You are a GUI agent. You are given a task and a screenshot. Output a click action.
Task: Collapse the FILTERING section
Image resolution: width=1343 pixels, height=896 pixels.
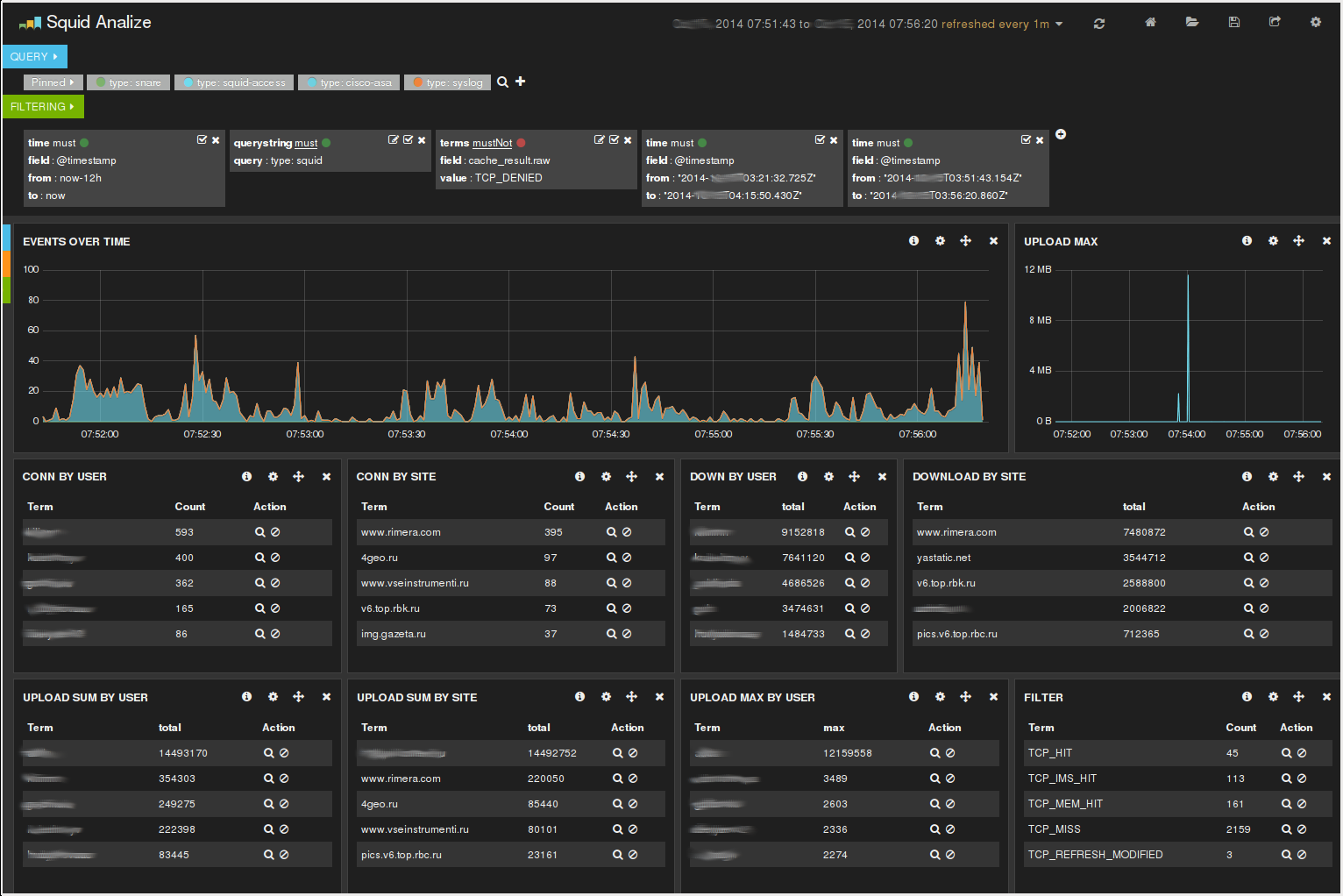tap(43, 106)
